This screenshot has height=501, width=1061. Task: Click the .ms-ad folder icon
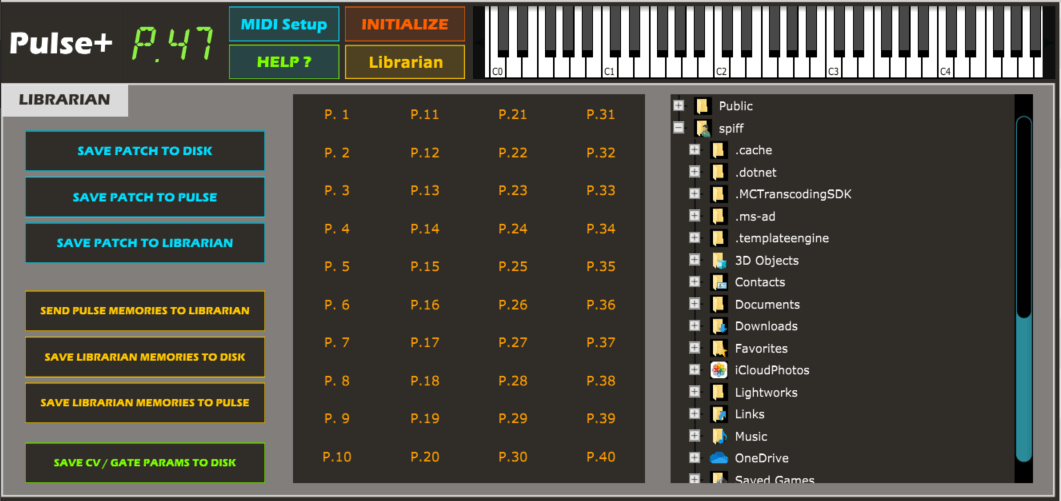(718, 216)
